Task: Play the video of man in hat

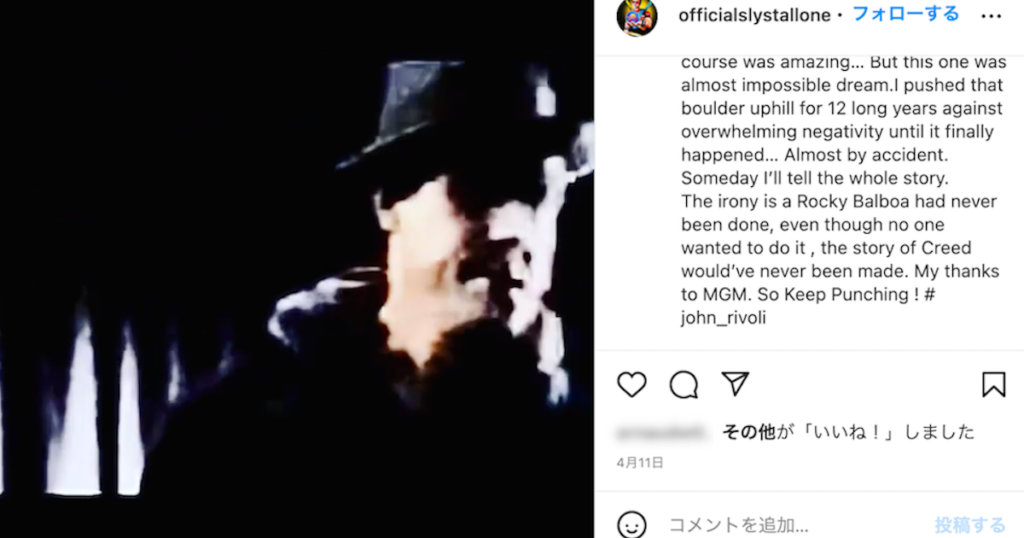Action: click(297, 269)
